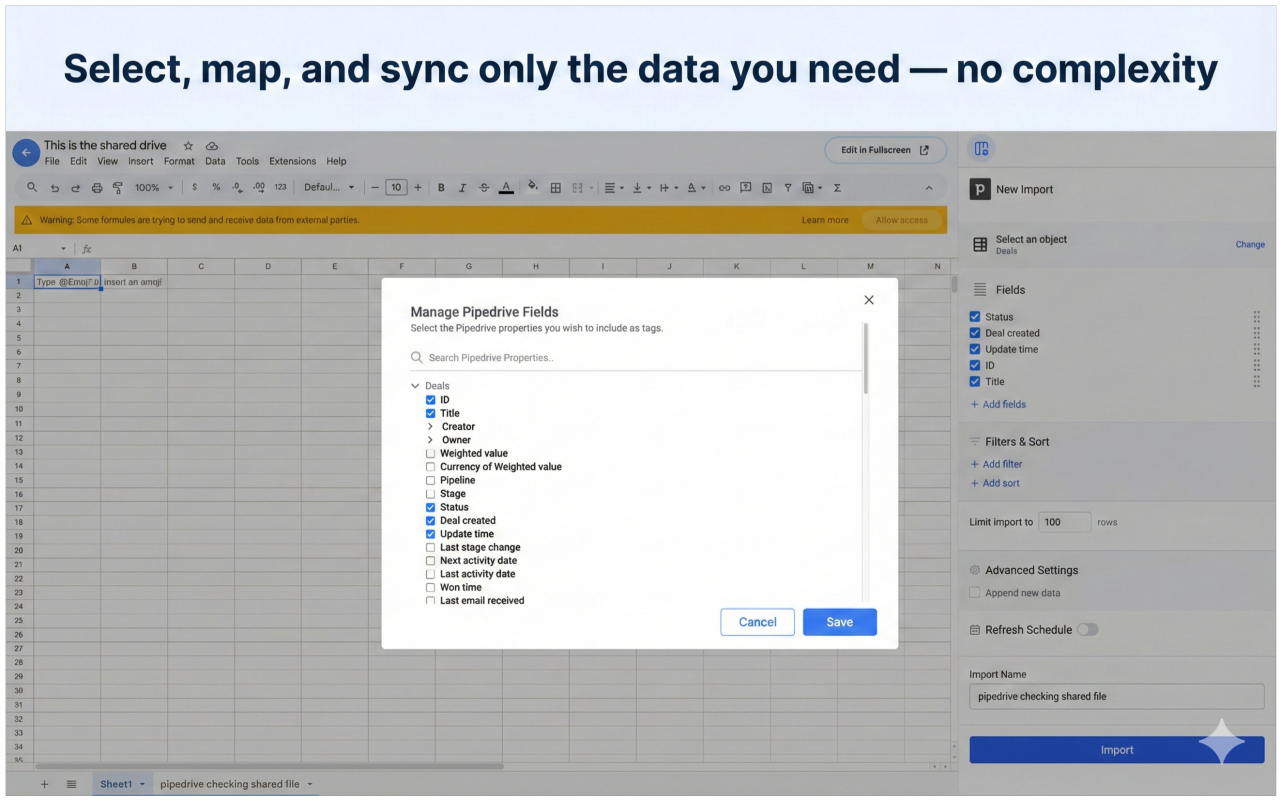Pick a text color in toolbar
Image resolution: width=1280 pixels, height=800 pixels.
point(506,188)
